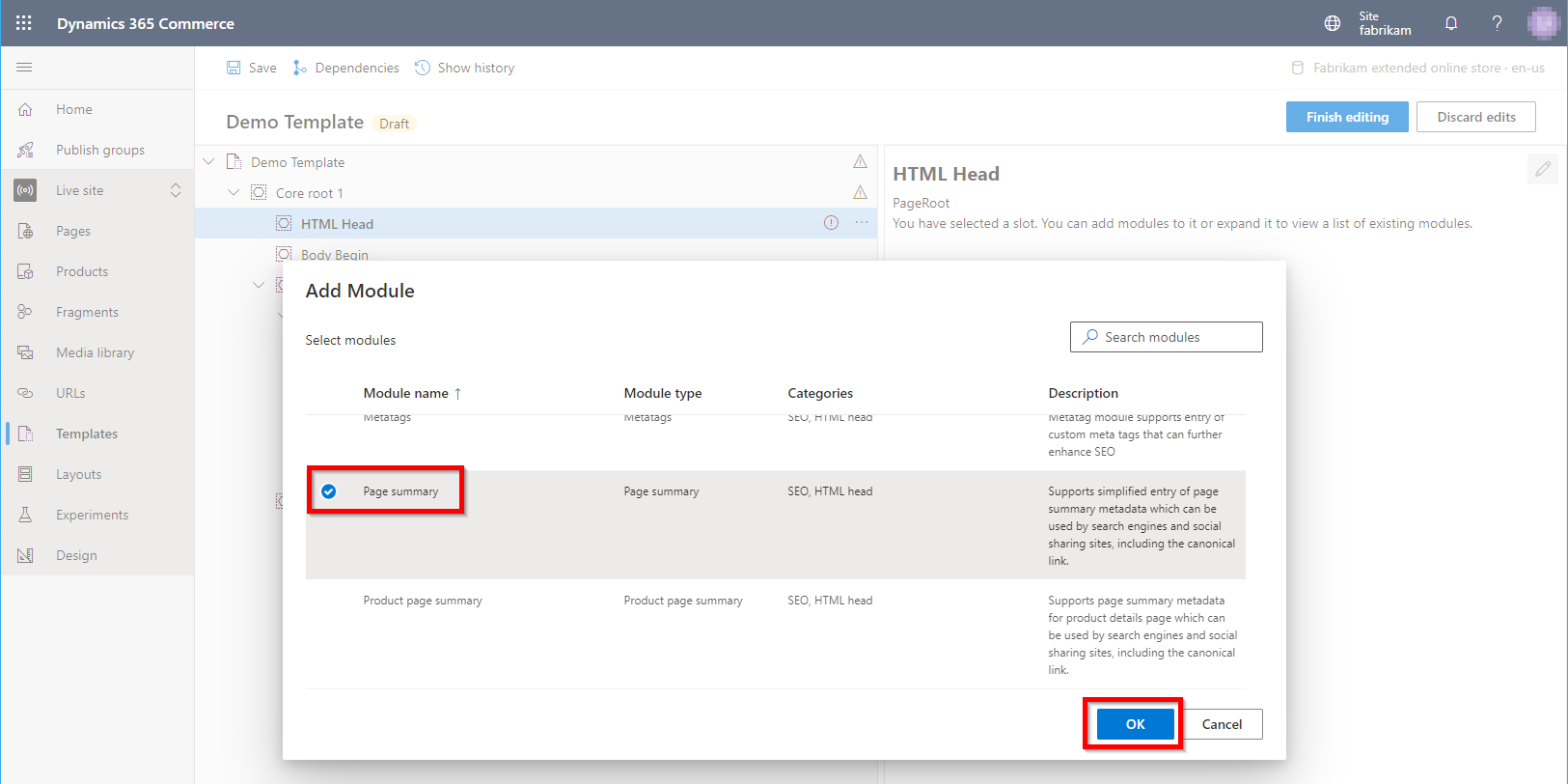The image size is (1568, 784).
Task: Click the info alert icon on HTML Head row
Action: coord(831,223)
